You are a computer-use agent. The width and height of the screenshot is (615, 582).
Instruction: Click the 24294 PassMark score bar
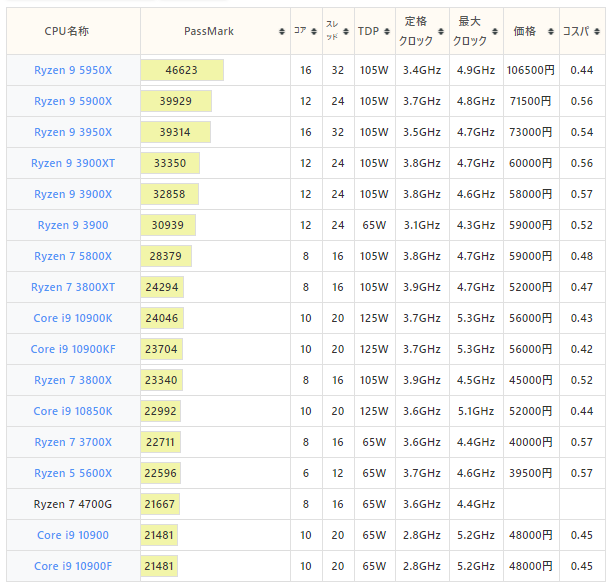[x=162, y=287]
